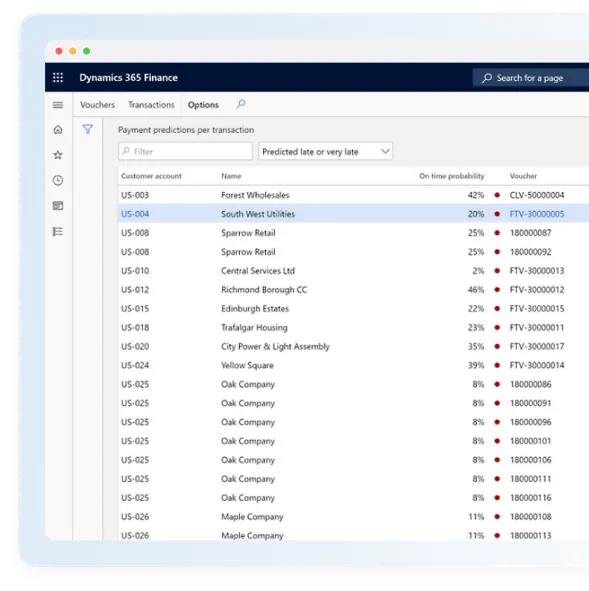Select the Forest Wholesales row
Screen dimensions: 589x591
pyautogui.click(x=353, y=195)
